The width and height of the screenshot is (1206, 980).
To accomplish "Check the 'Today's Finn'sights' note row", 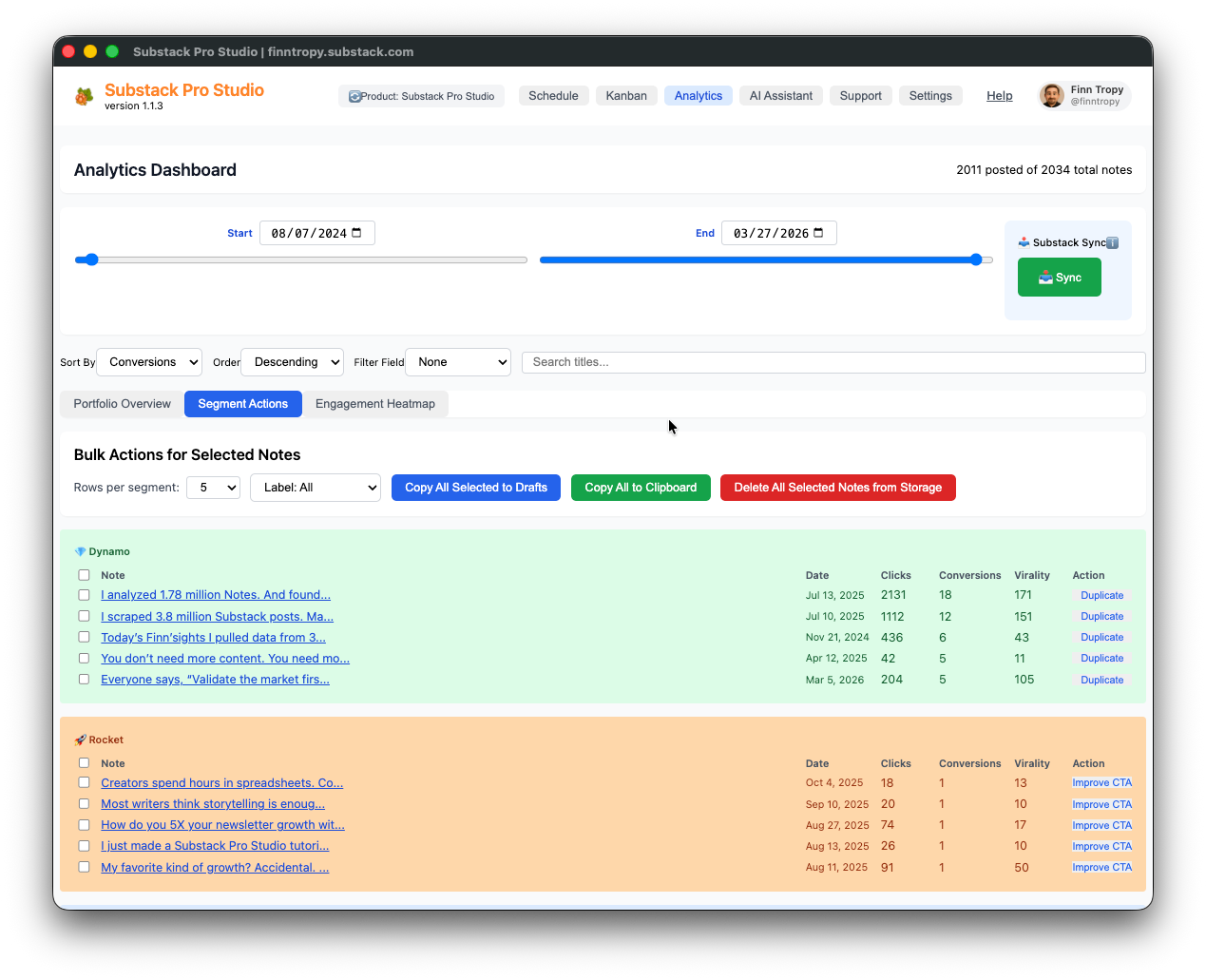I will click(84, 637).
